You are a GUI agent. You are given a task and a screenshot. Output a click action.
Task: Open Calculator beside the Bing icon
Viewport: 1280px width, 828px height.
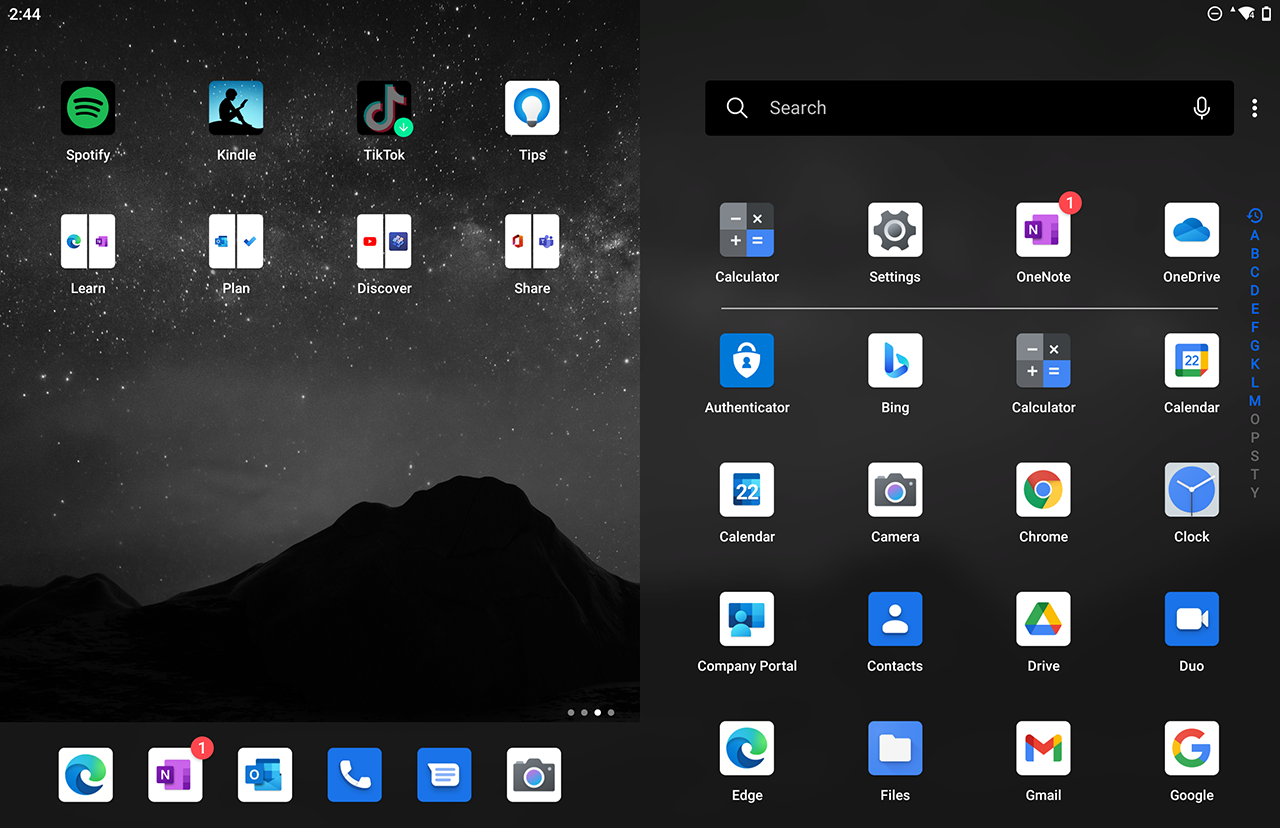tap(1043, 360)
